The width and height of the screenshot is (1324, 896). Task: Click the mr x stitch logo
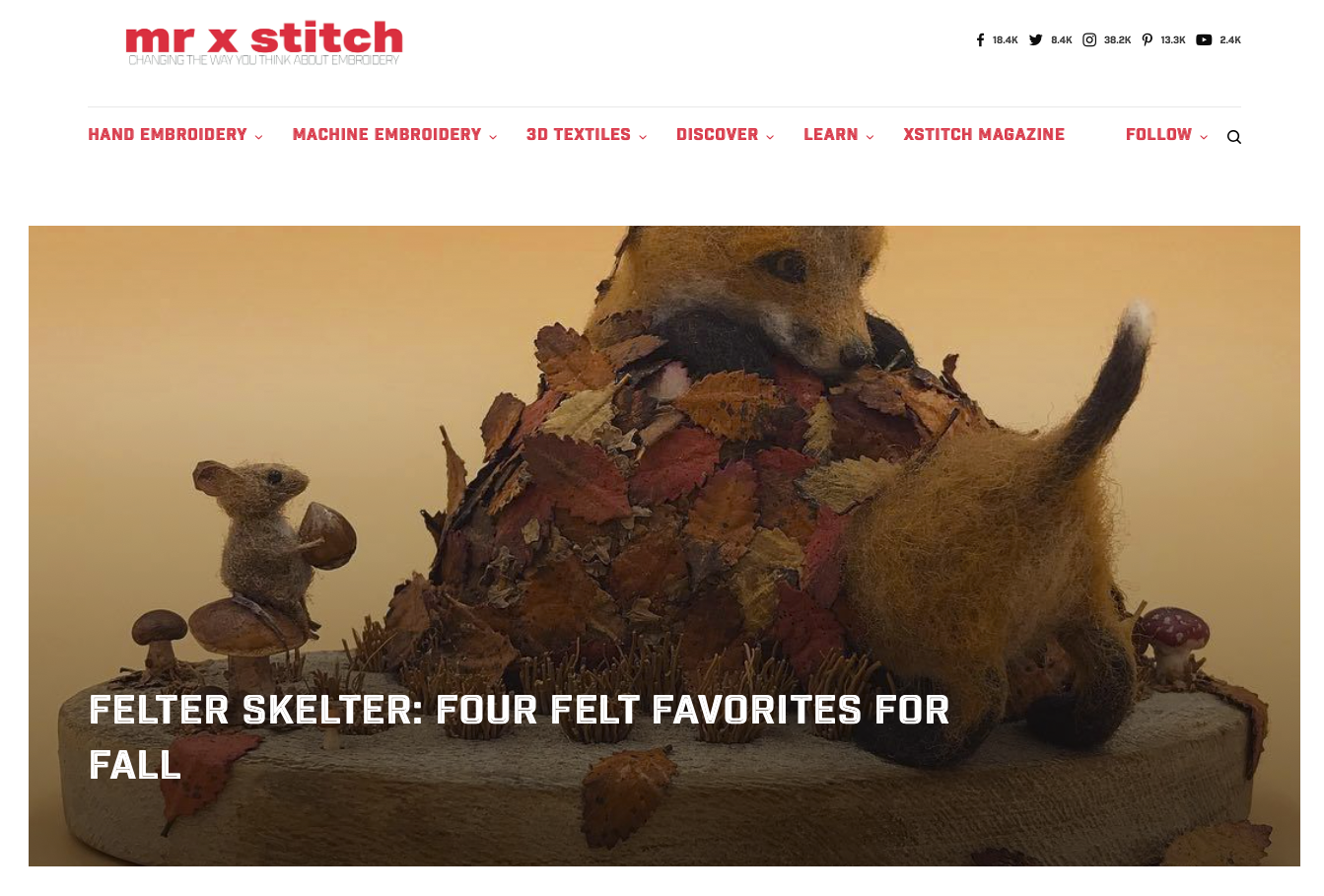264,43
